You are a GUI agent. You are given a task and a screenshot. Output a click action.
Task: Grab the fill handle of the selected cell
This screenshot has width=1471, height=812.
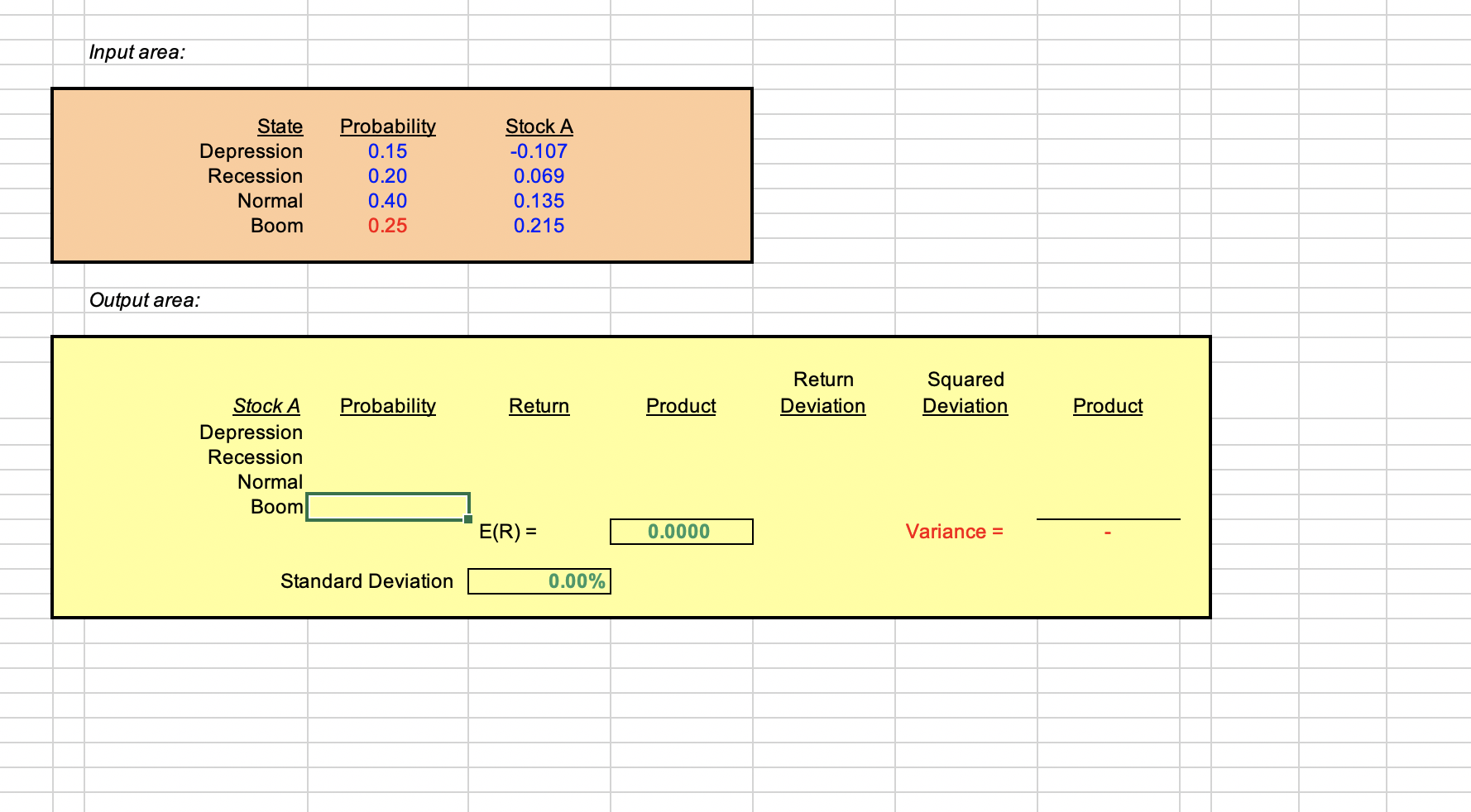point(468,519)
